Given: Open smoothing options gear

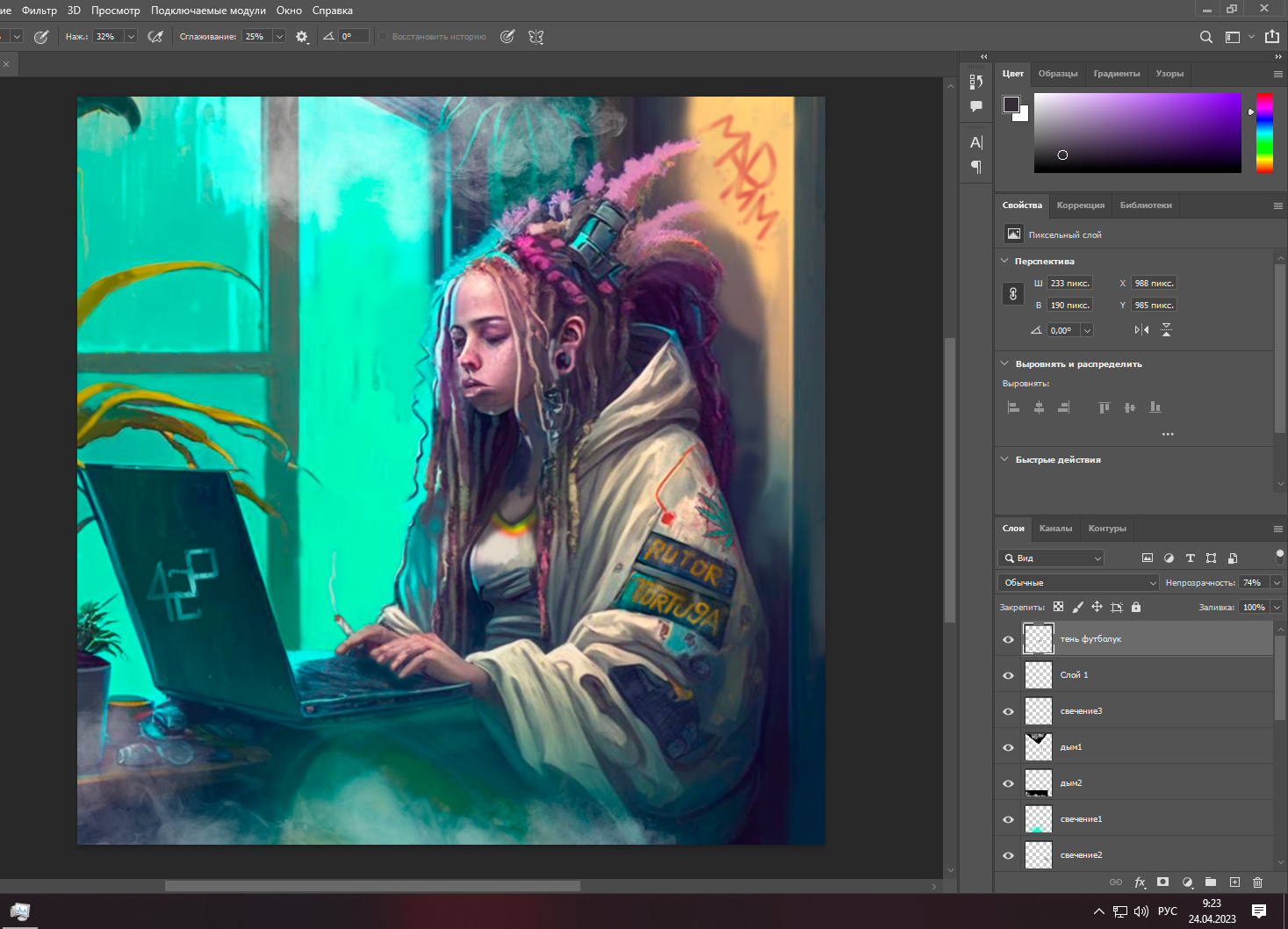Looking at the screenshot, I should pos(302,37).
